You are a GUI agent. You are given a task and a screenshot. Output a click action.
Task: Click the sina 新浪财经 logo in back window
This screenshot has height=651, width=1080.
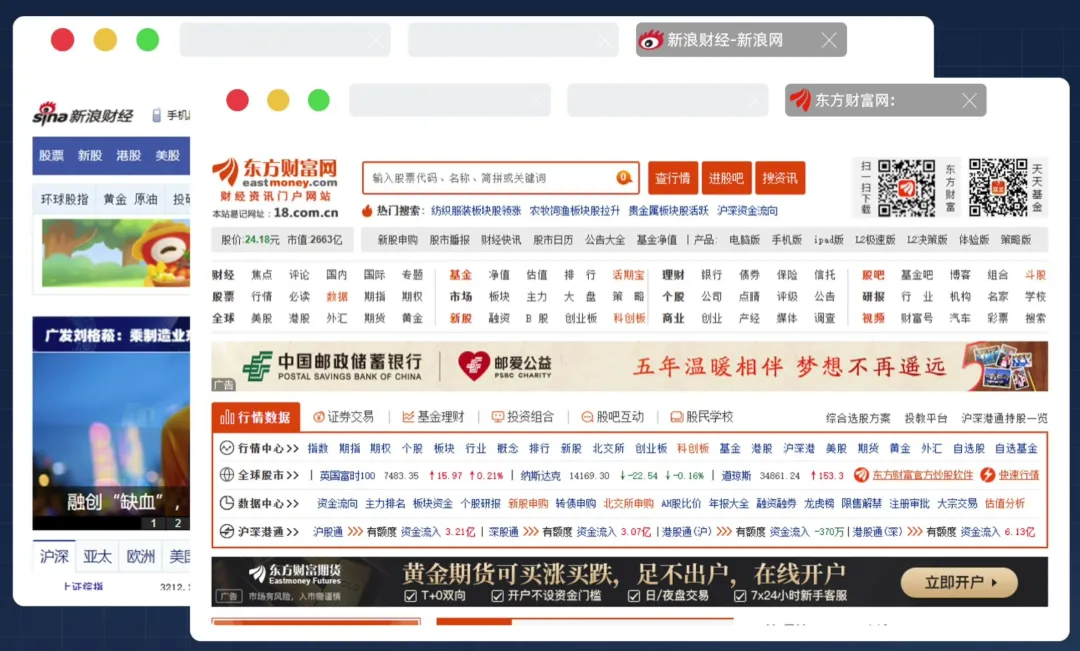tap(83, 114)
